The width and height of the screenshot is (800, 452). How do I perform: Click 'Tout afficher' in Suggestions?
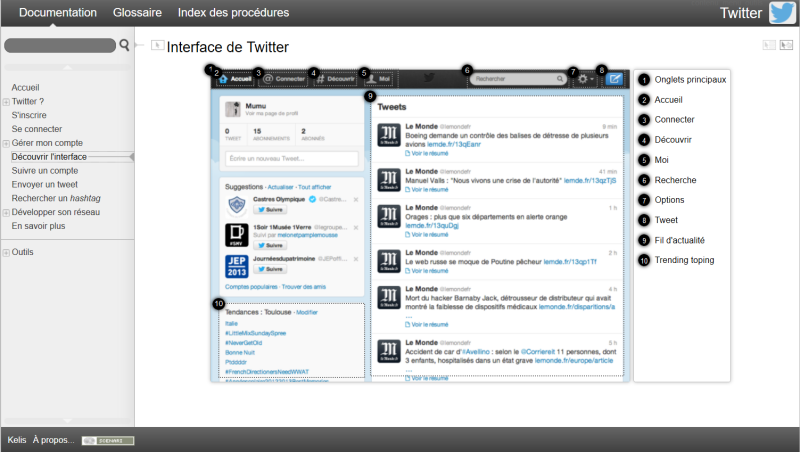[x=314, y=187]
